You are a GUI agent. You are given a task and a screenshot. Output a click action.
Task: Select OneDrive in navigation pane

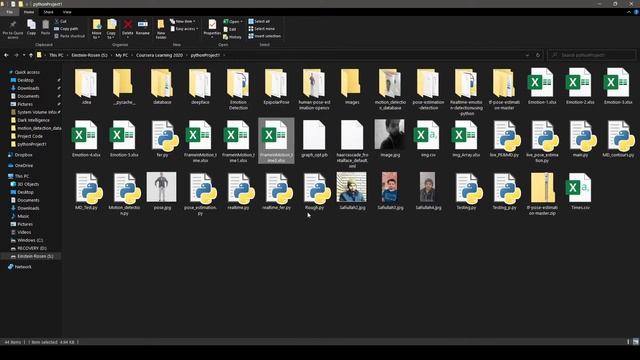[x=24, y=166]
